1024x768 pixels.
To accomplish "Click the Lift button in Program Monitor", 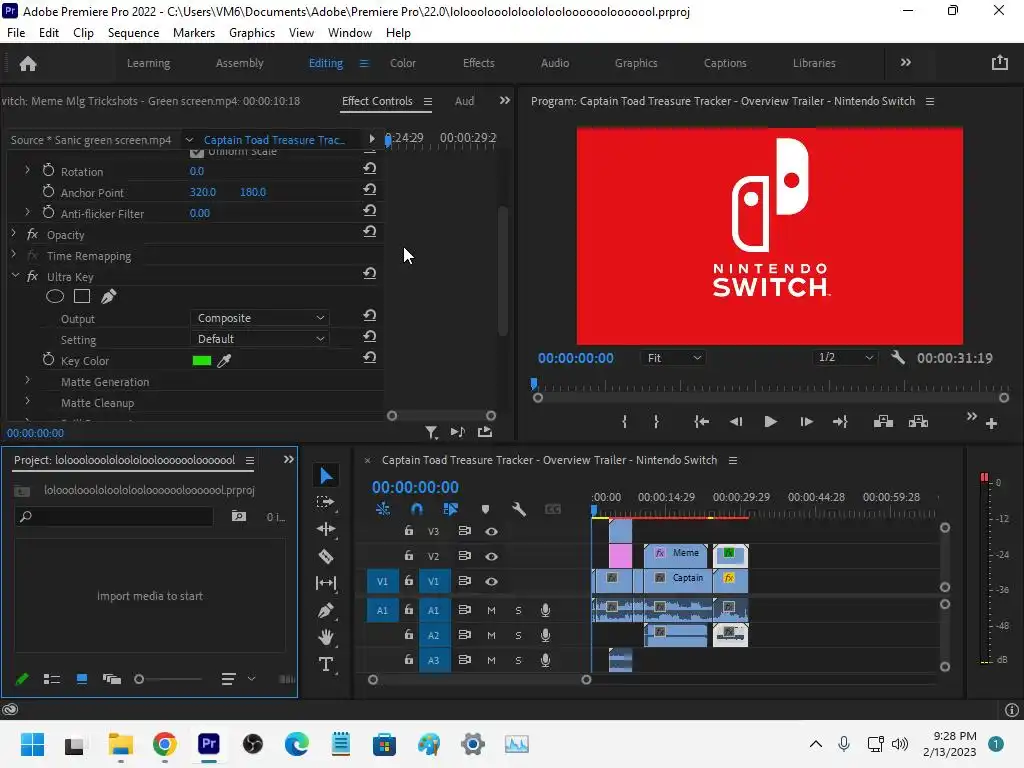I will click(883, 422).
